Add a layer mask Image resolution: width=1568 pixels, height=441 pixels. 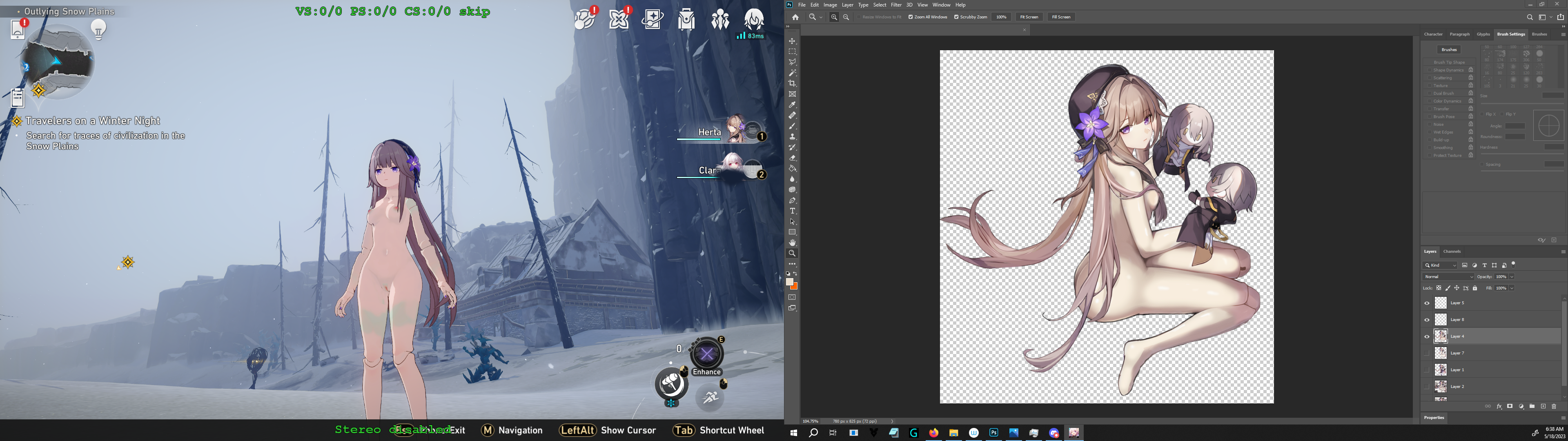(x=1510, y=406)
